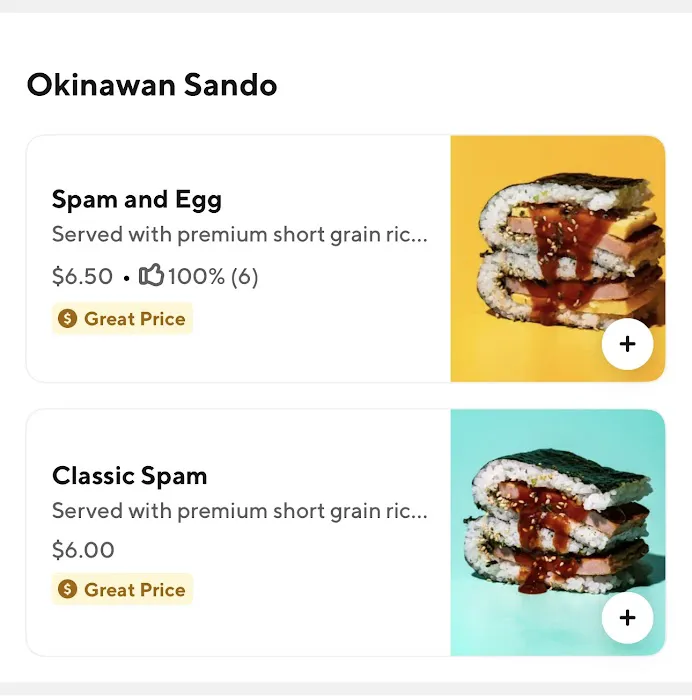Click the (6) review count
692x700 pixels.
tap(245, 276)
